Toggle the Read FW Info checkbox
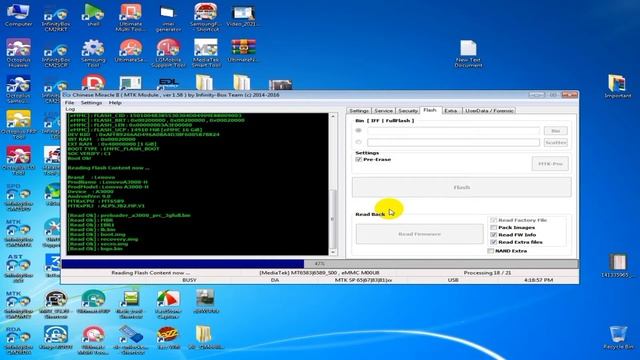This screenshot has height=360, width=640. (493, 235)
